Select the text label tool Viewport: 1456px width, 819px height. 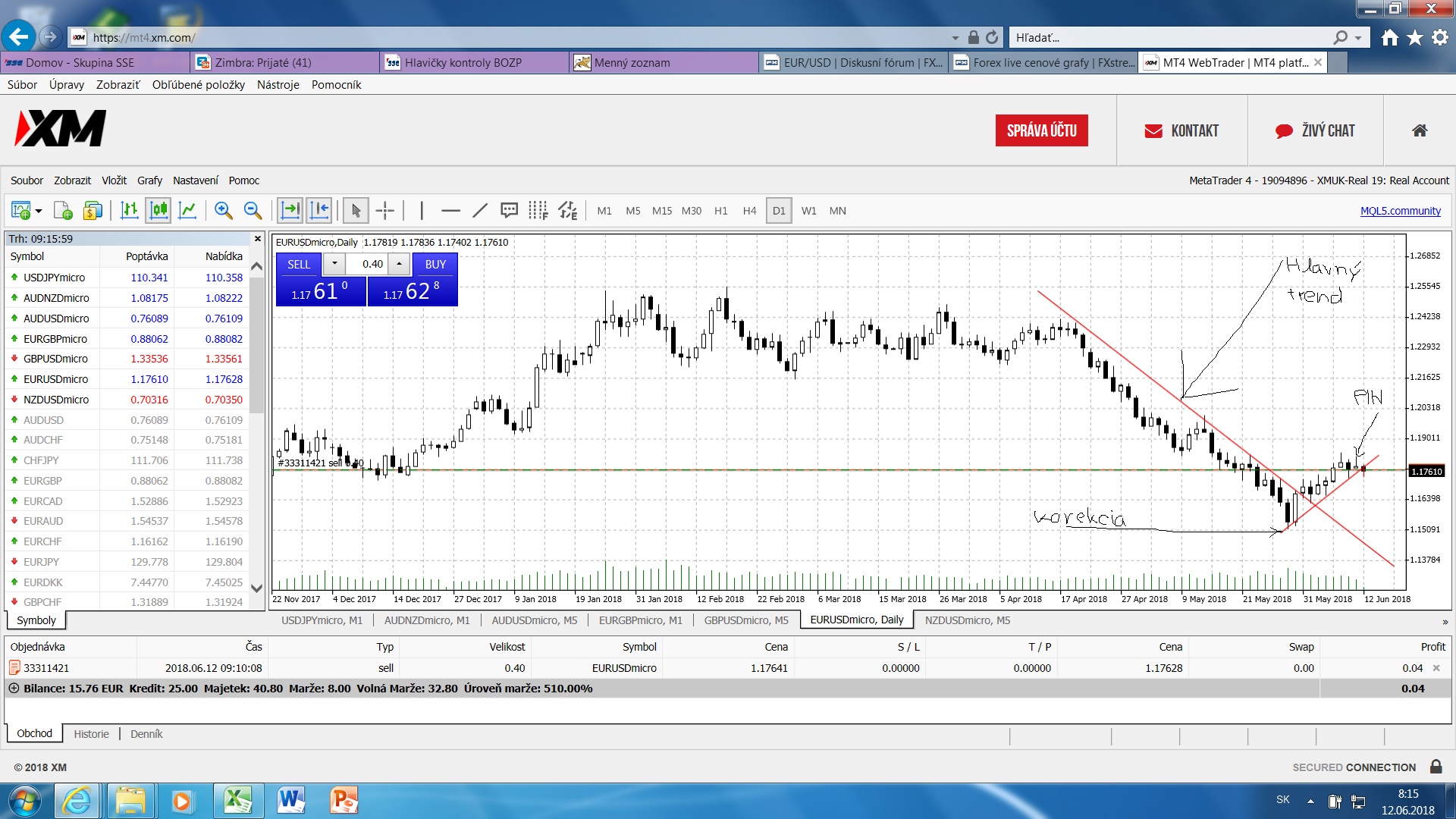point(509,211)
